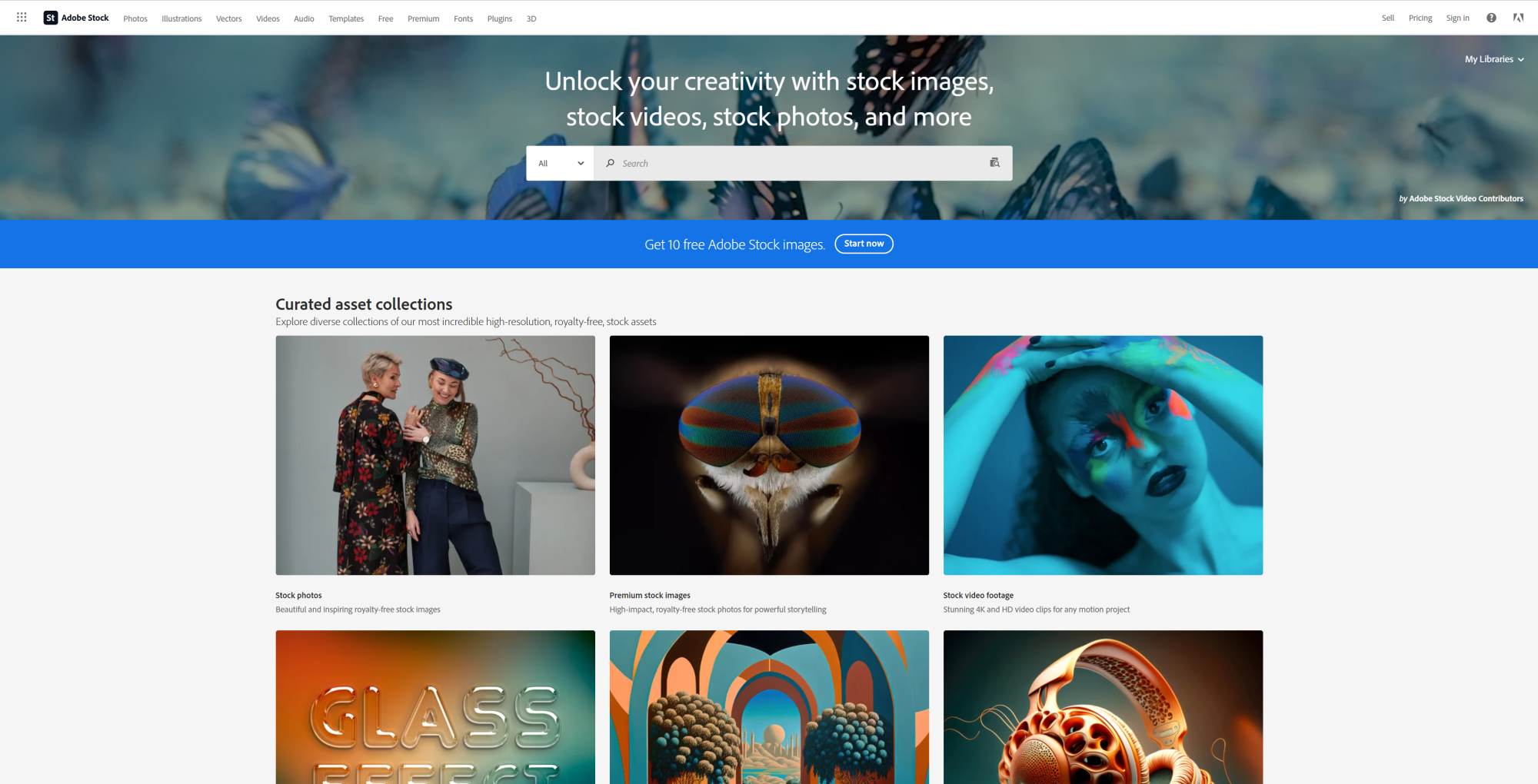Go to the Free section
Screen dimensions: 1538x784
click(x=386, y=18)
